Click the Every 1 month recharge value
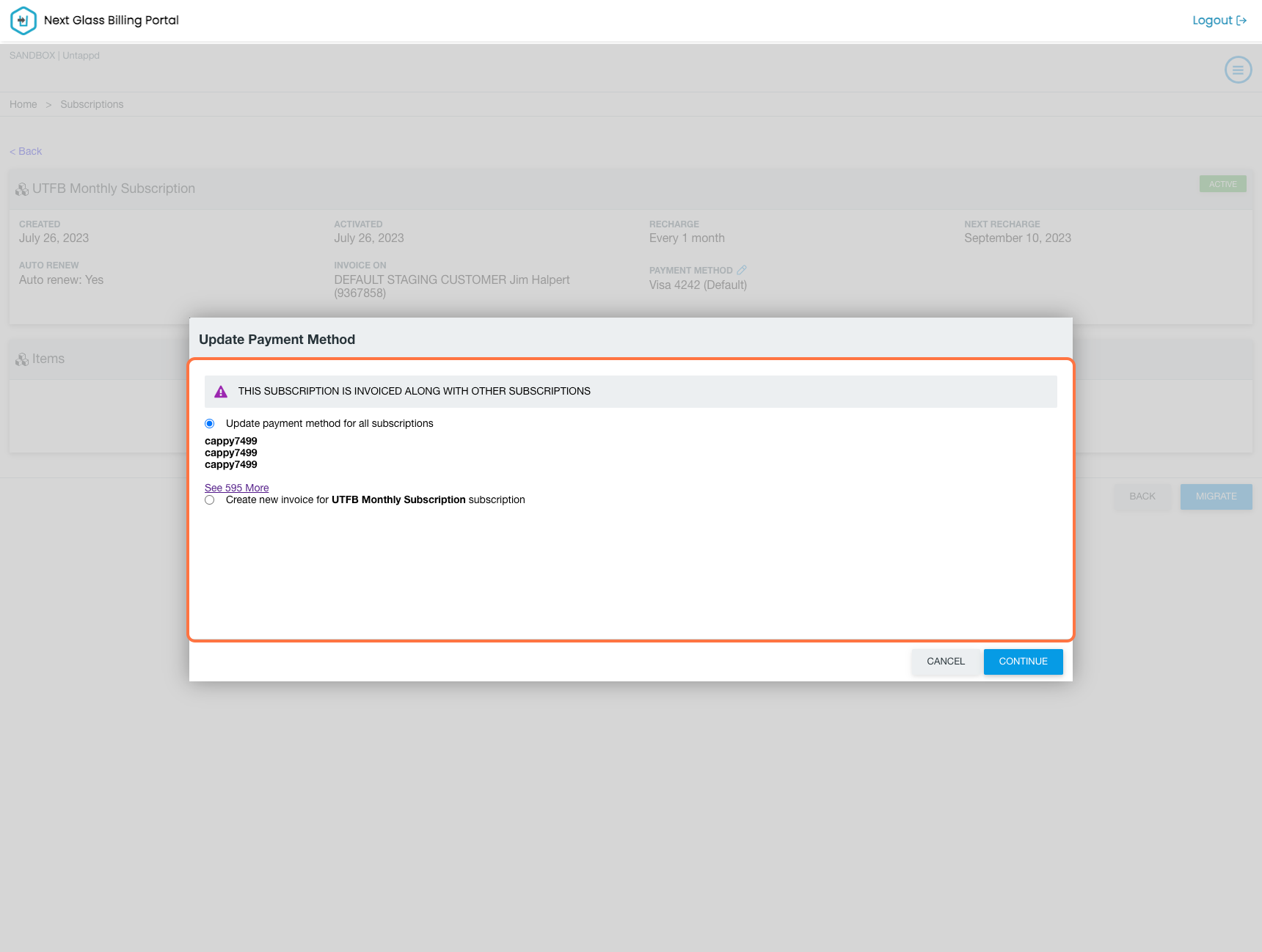The height and width of the screenshot is (952, 1262). [687, 238]
